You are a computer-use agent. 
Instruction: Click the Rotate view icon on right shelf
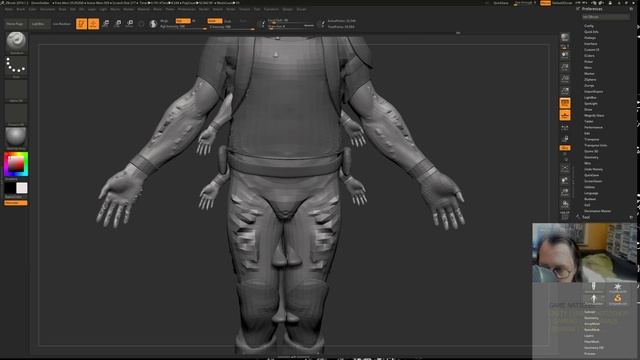pyautogui.click(x=565, y=204)
